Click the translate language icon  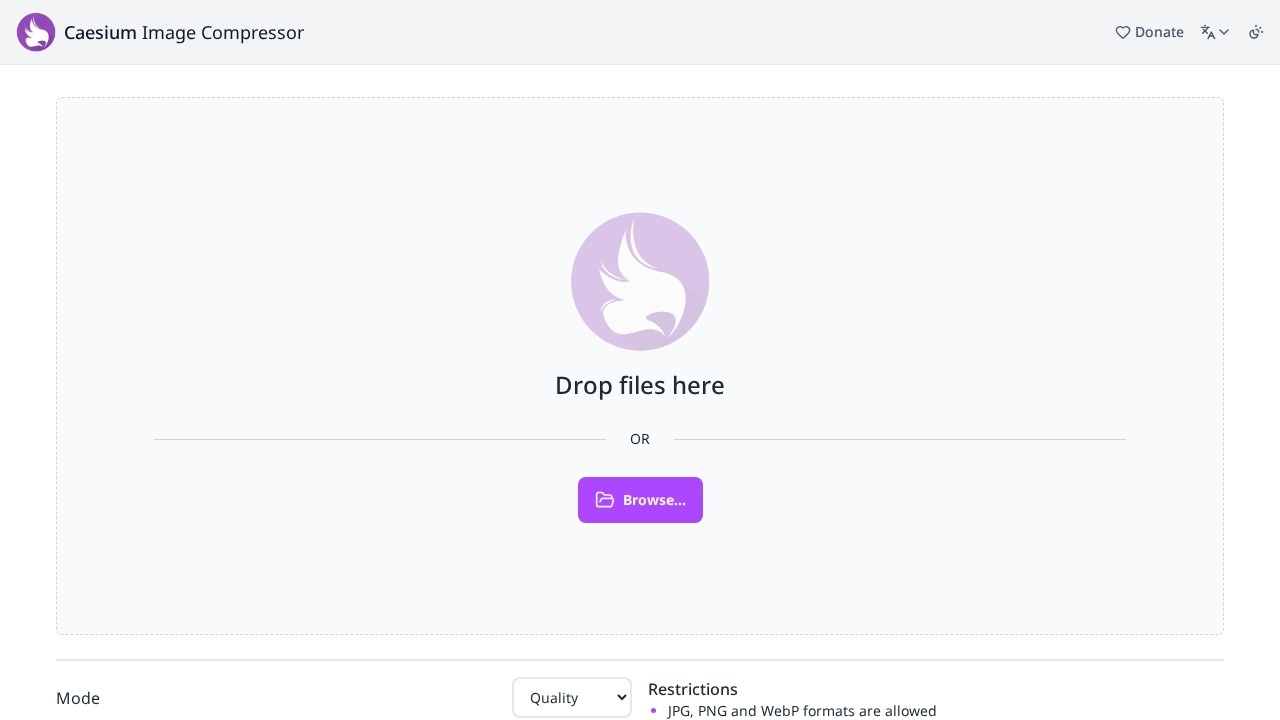(x=1208, y=32)
